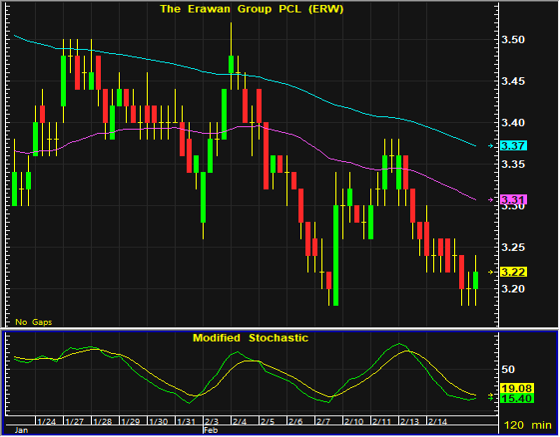
Task: Click the 120 min timeframe label
Action: pyautogui.click(x=528, y=425)
